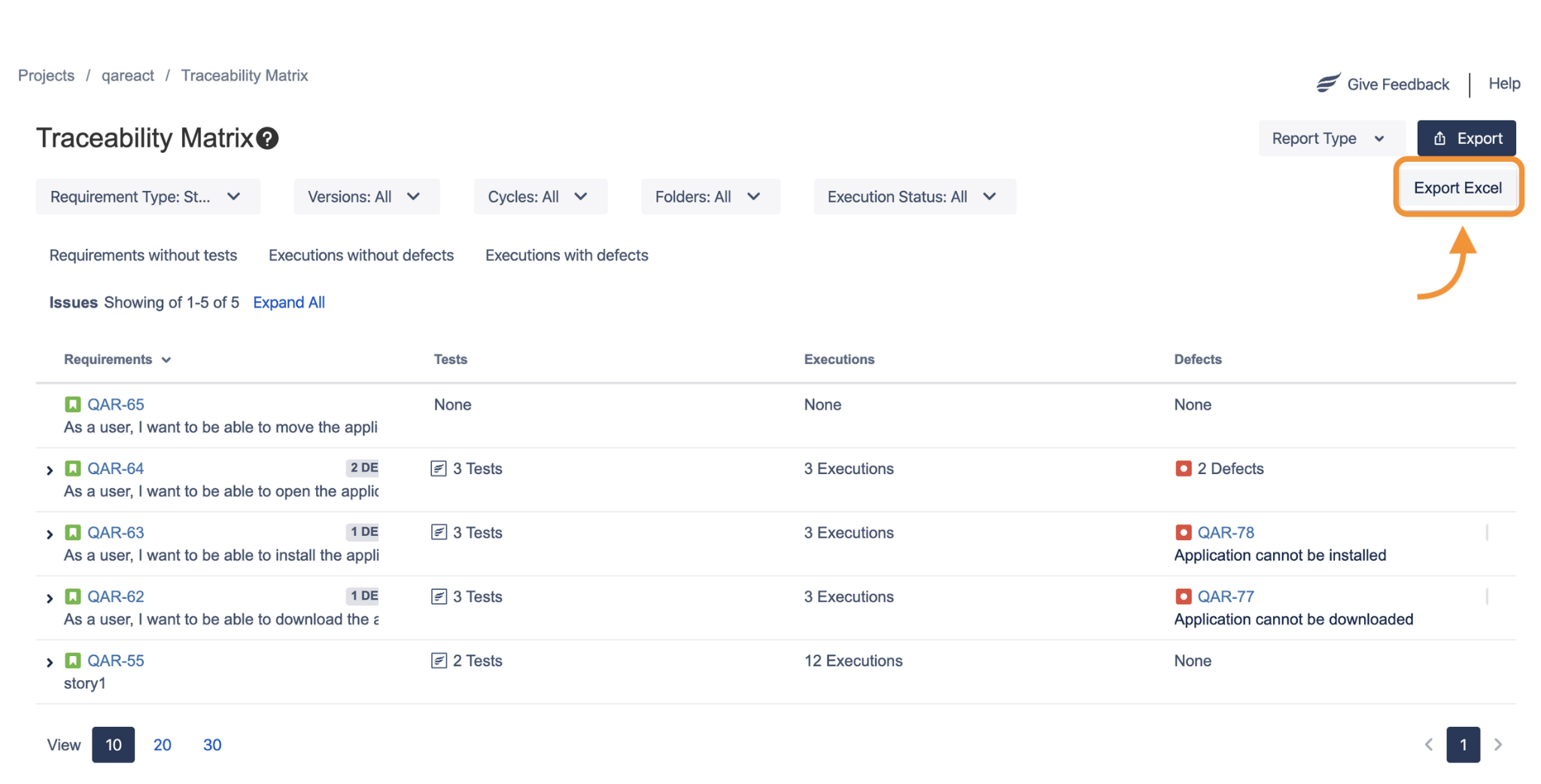Expand the QAR-62 requirement row
The height and width of the screenshot is (784, 1541).
(x=50, y=598)
